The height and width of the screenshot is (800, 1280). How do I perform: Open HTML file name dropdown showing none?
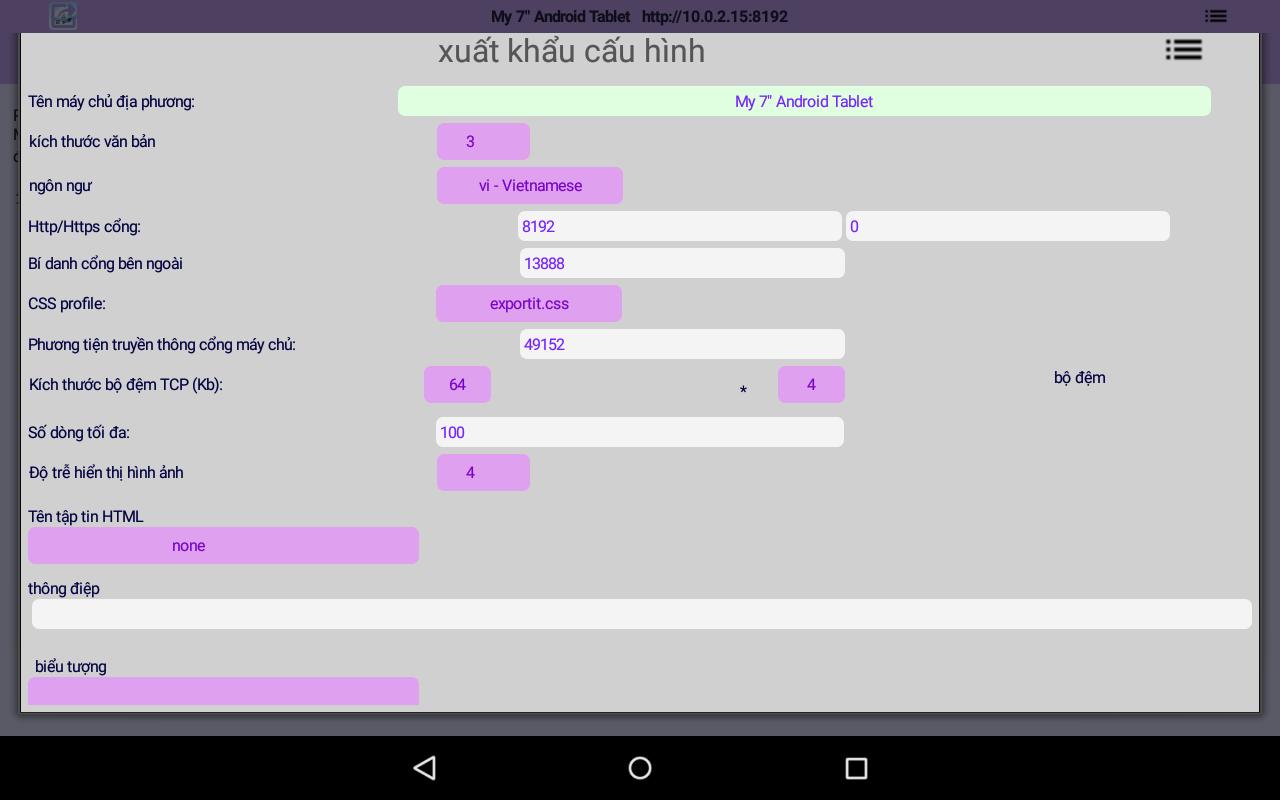pyautogui.click(x=223, y=545)
